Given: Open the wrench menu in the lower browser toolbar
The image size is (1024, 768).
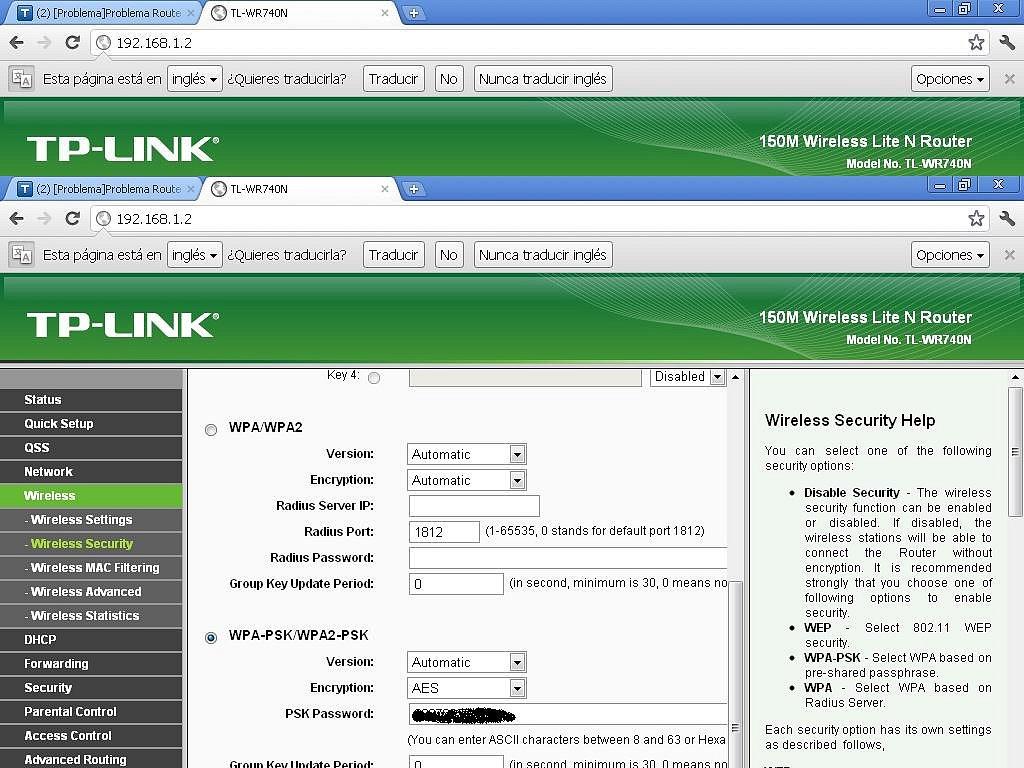Looking at the screenshot, I should [1007, 218].
